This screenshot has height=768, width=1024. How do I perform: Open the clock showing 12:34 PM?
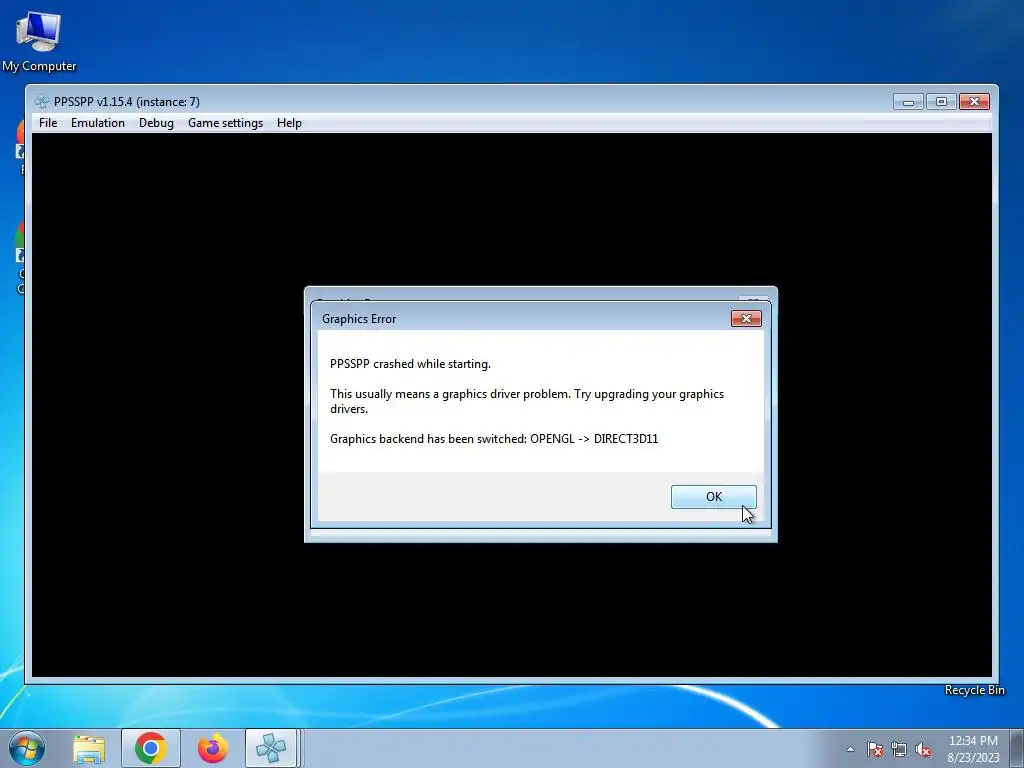(973, 748)
